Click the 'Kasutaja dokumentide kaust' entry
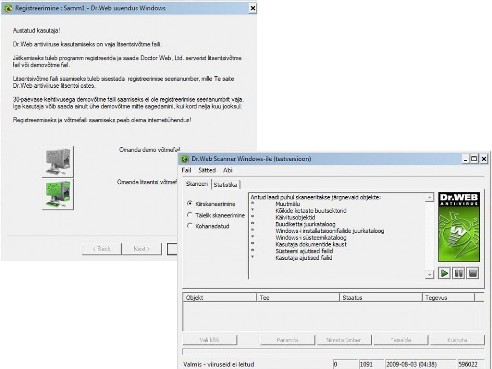492x369 pixels. 311,244
